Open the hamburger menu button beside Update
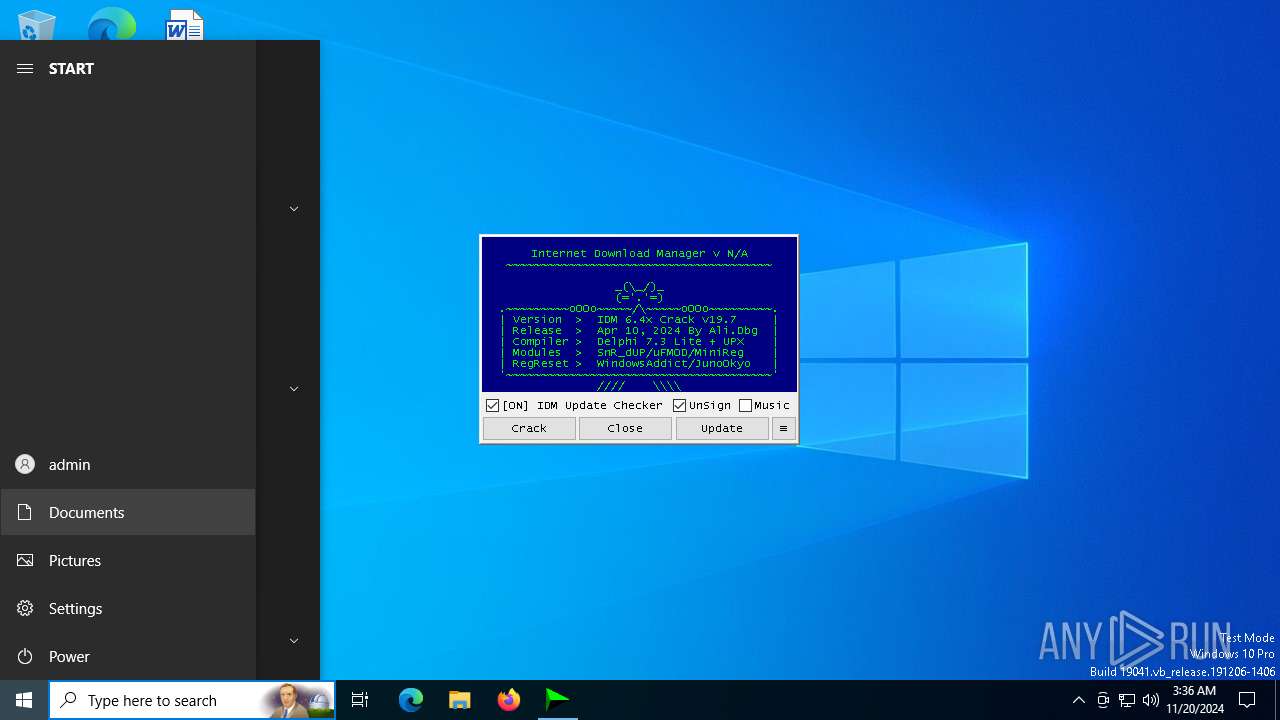This screenshot has width=1280, height=720. coord(783,428)
